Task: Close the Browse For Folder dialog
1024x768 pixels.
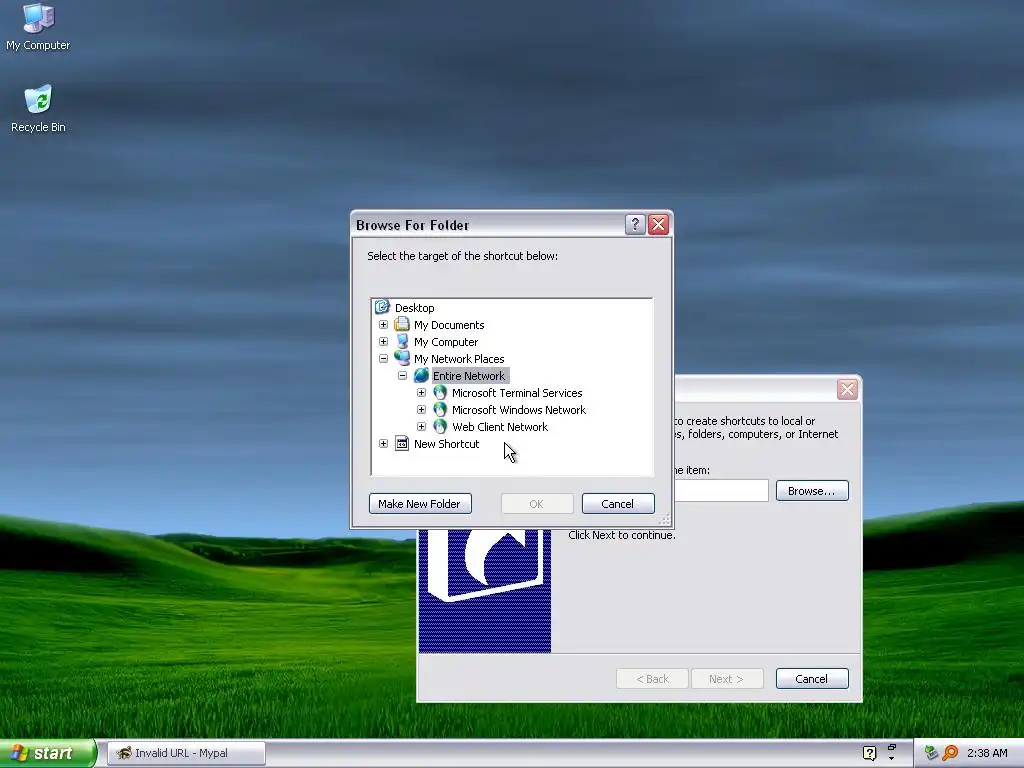Action: tap(658, 225)
